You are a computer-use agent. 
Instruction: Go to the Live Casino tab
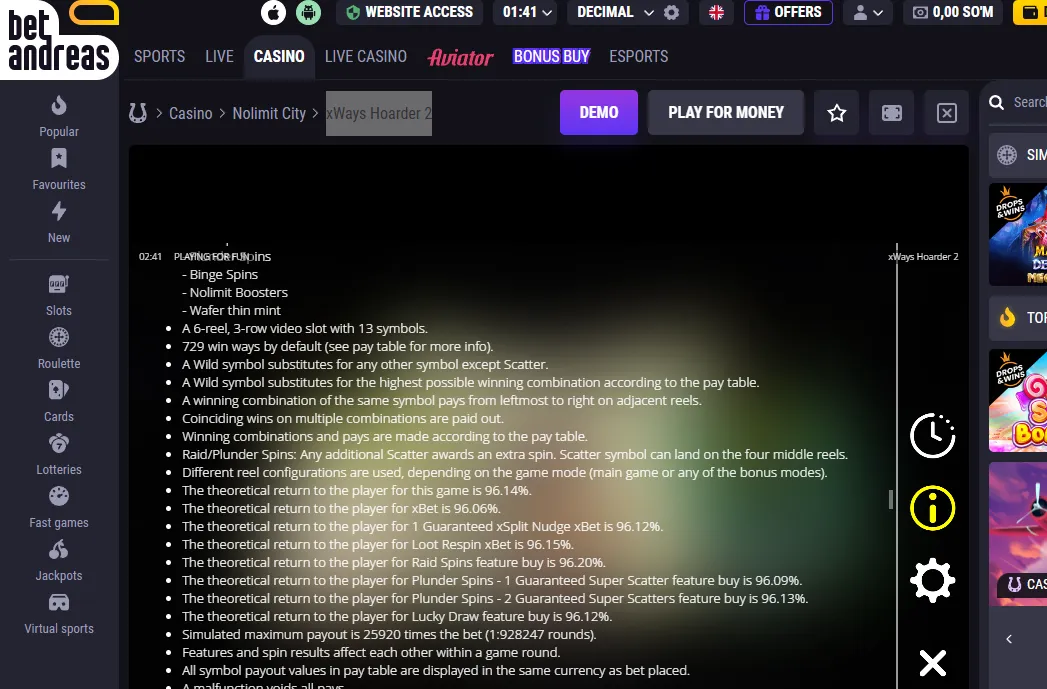(366, 57)
